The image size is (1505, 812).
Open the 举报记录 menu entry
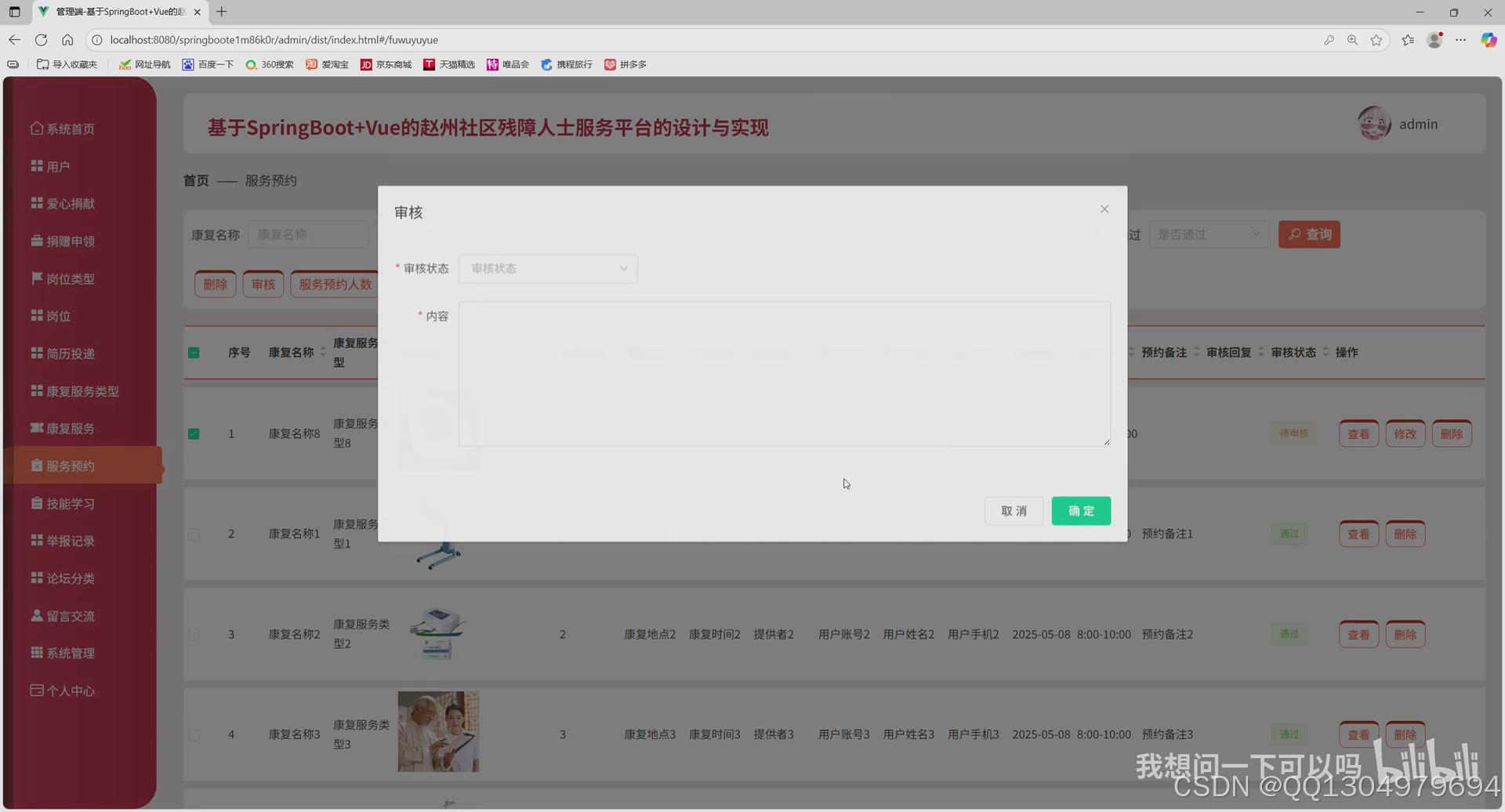click(x=71, y=541)
